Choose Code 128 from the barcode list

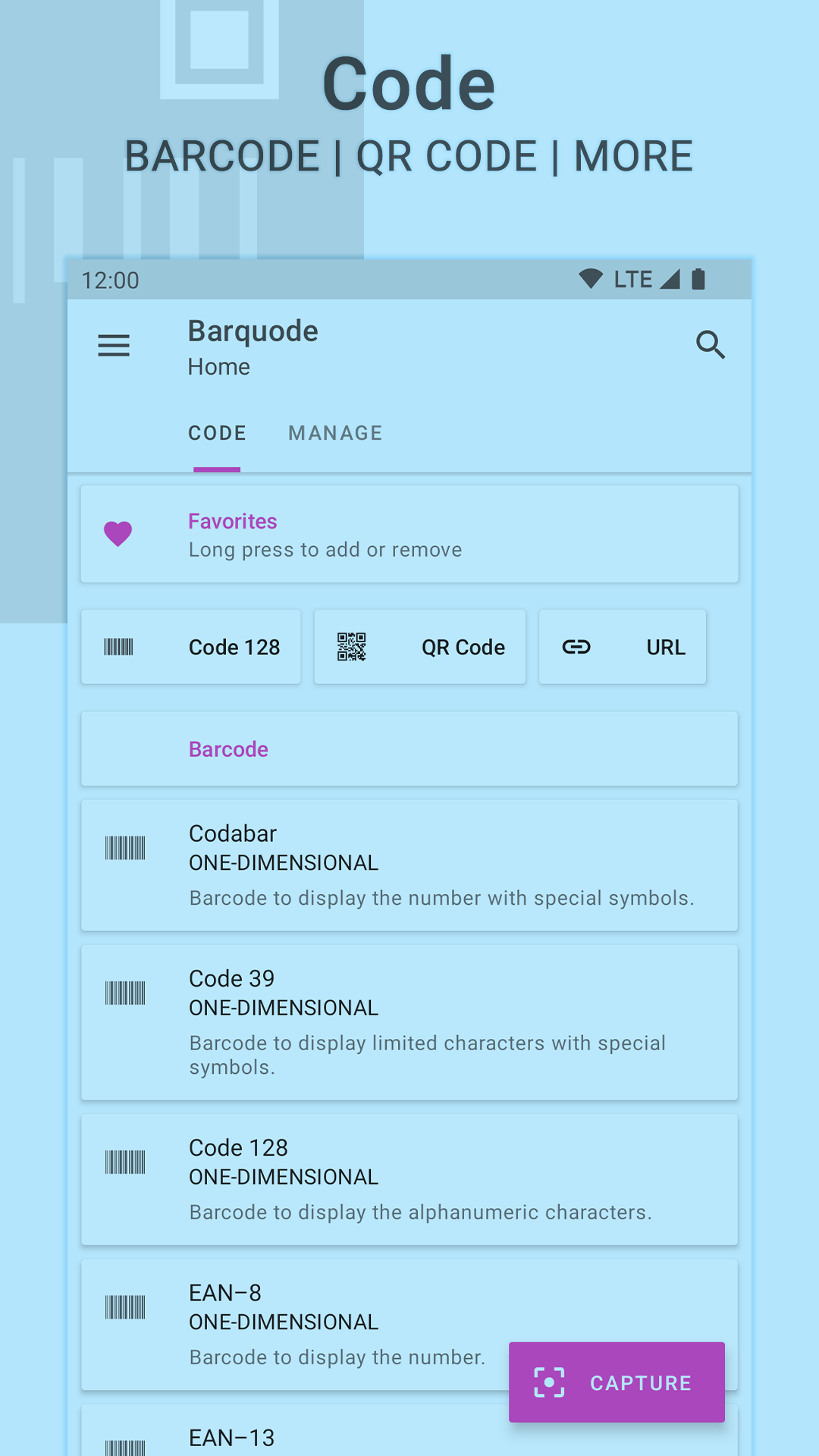[409, 1179]
